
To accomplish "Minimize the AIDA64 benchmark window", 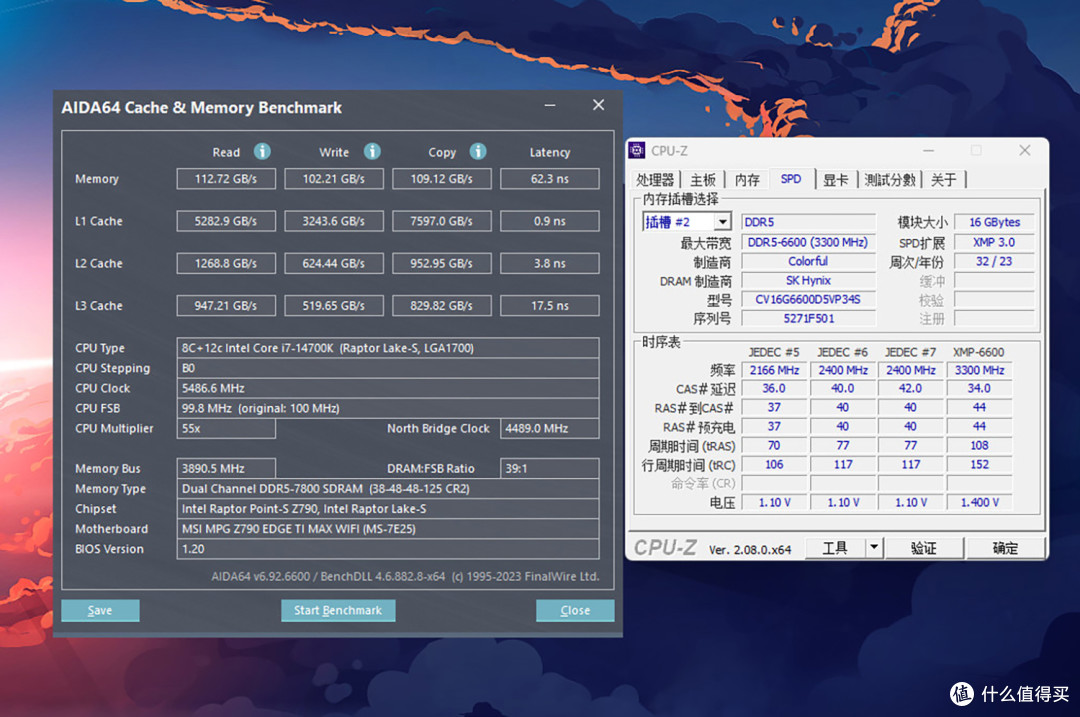I will point(550,105).
